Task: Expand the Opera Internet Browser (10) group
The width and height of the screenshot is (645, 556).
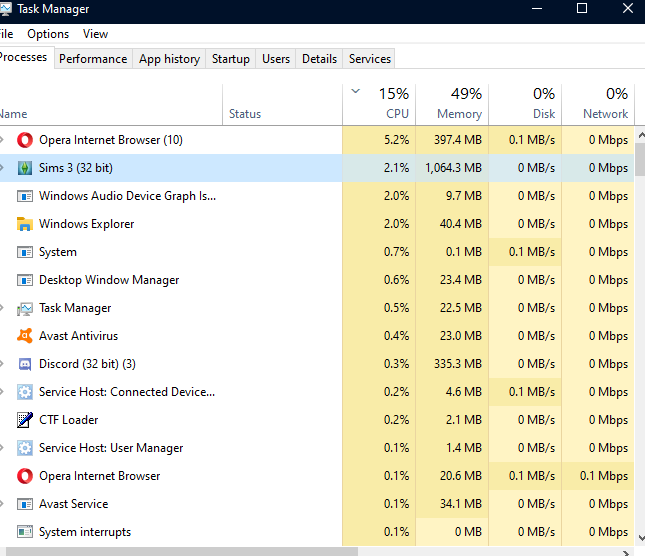Action: (x=2, y=140)
